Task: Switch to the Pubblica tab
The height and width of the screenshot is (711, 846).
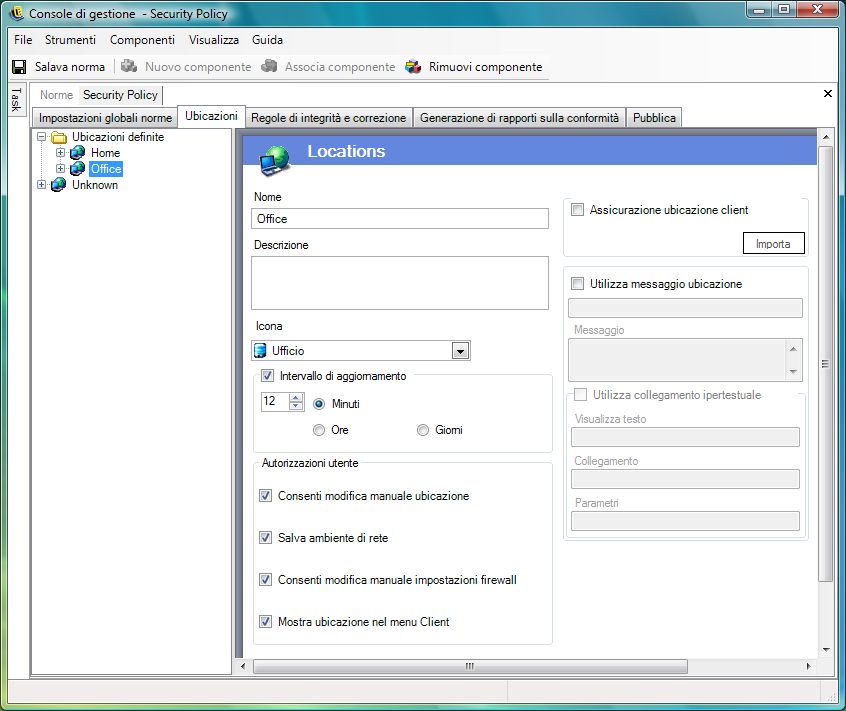Action: coord(654,118)
